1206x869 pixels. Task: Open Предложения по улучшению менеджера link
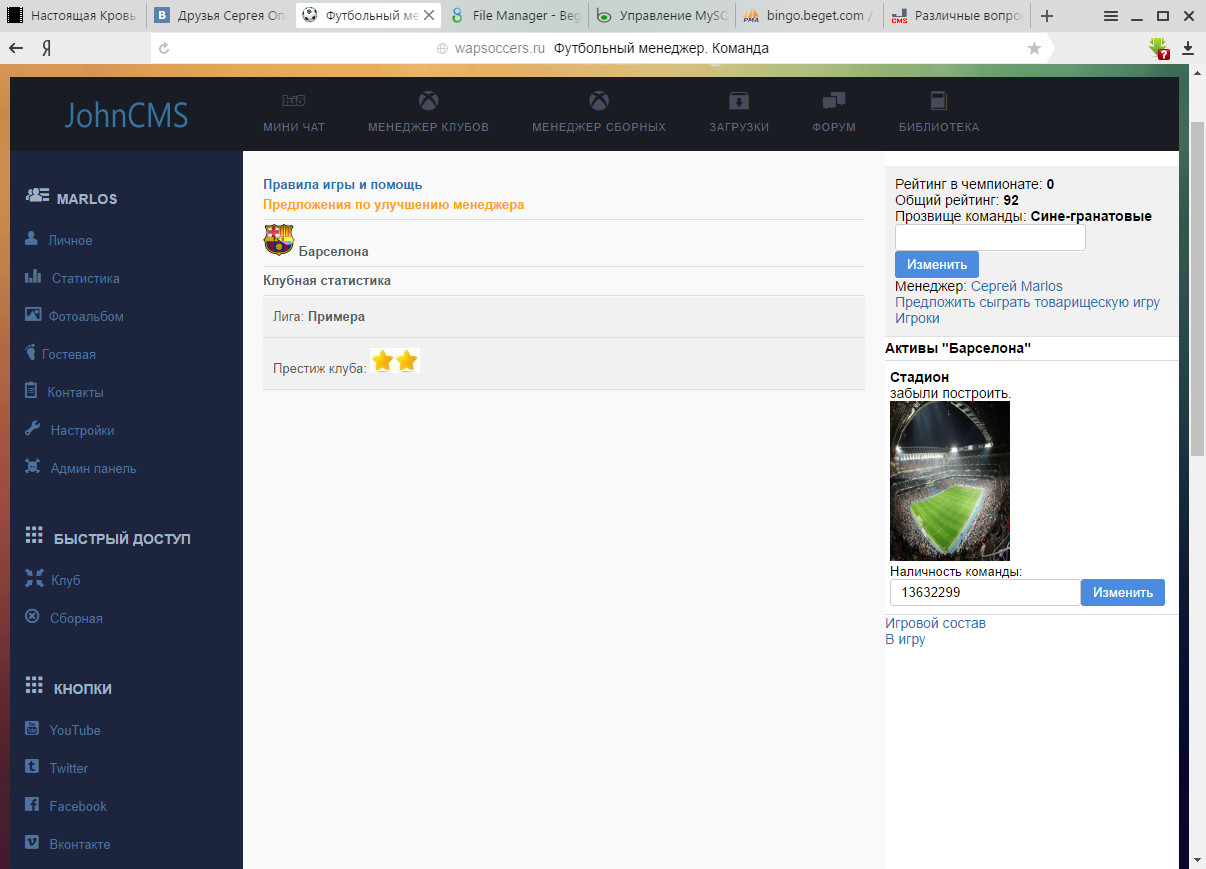(394, 204)
